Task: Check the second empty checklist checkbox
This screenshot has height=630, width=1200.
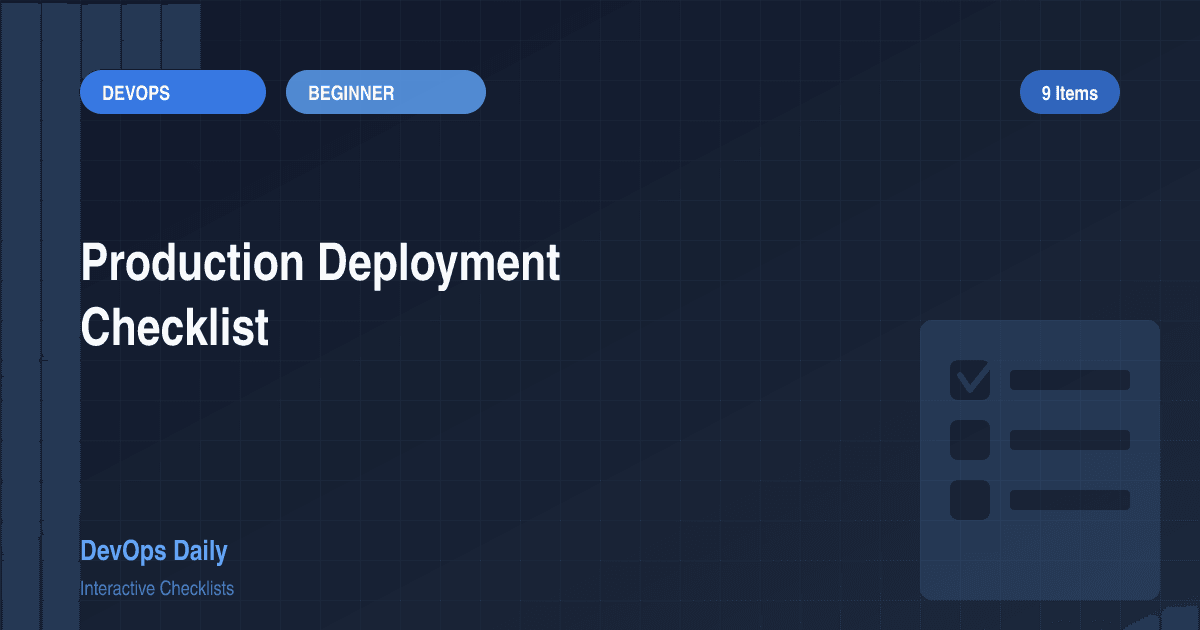Action: pyautogui.click(x=968, y=440)
